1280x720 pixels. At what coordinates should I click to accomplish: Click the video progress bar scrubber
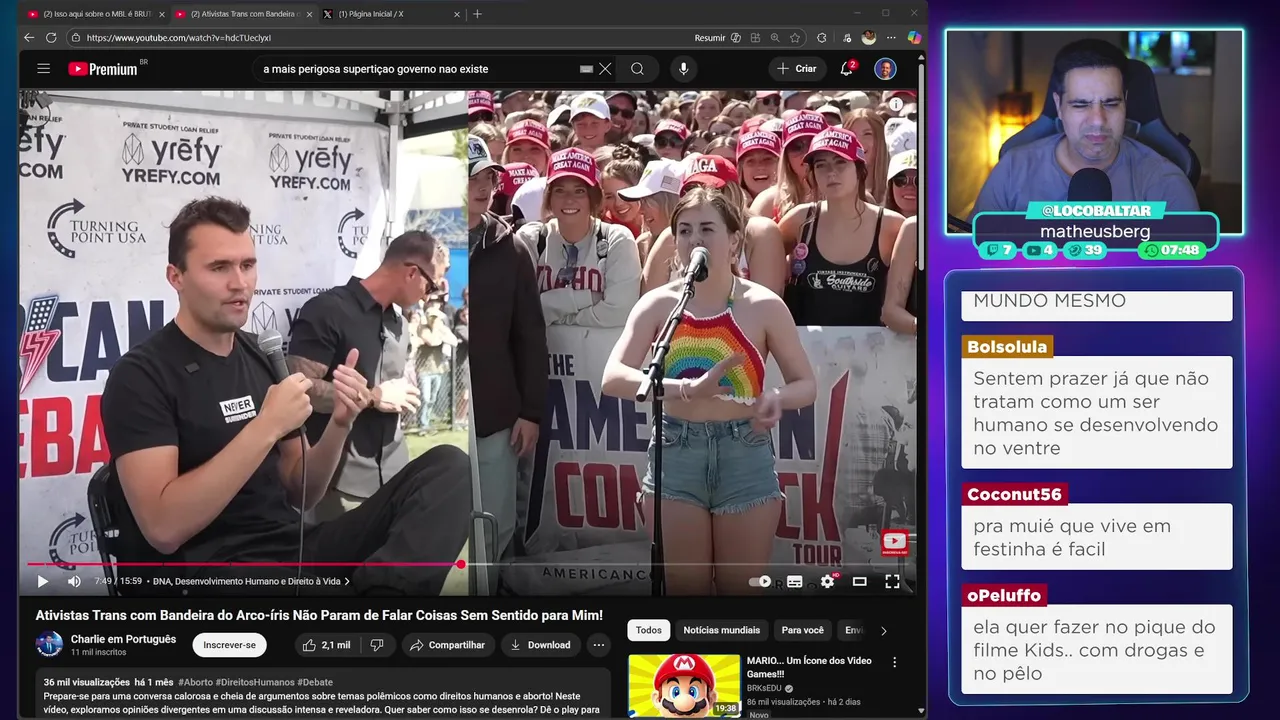pyautogui.click(x=461, y=564)
